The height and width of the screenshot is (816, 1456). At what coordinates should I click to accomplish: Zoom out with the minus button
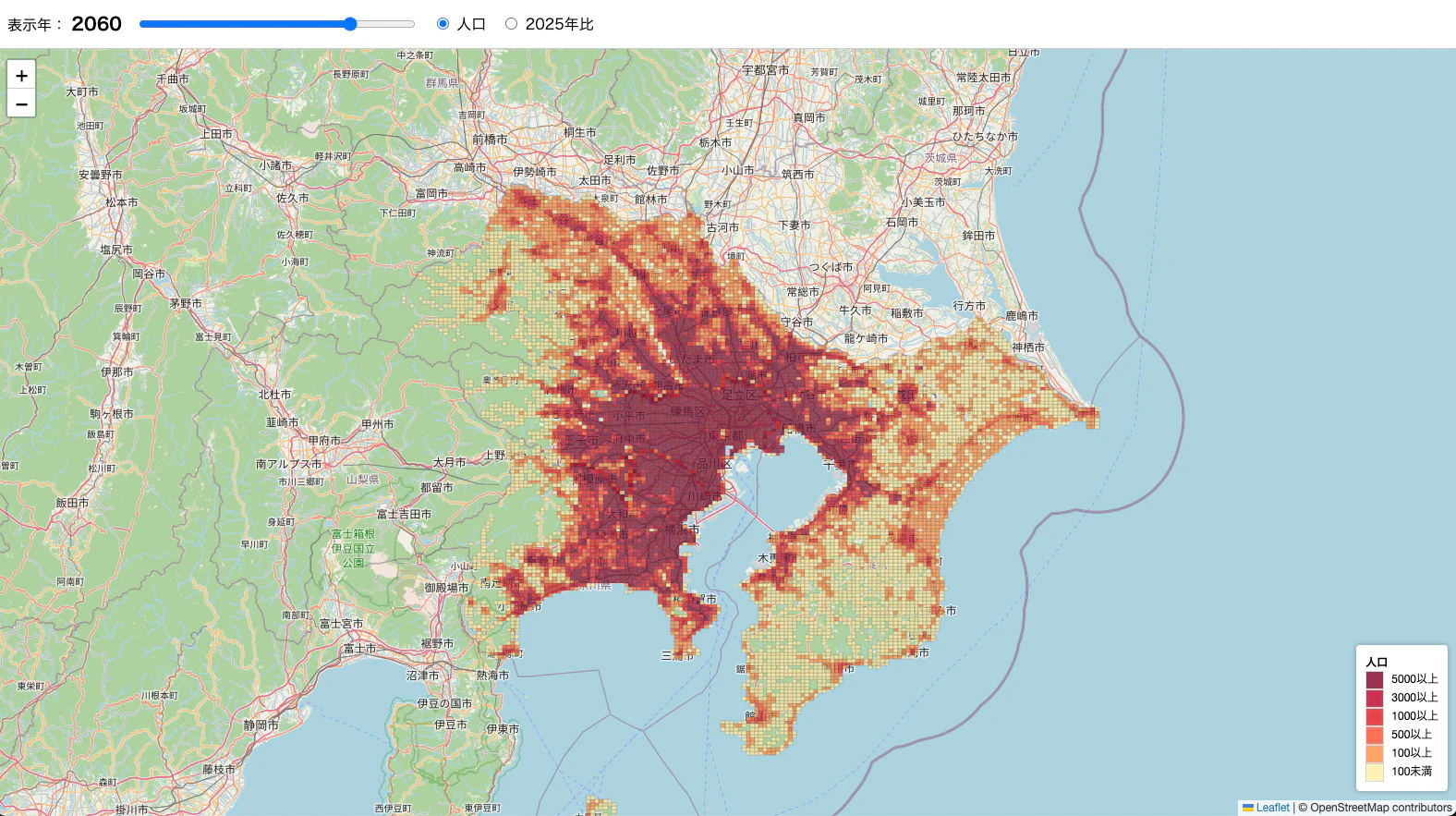21,104
